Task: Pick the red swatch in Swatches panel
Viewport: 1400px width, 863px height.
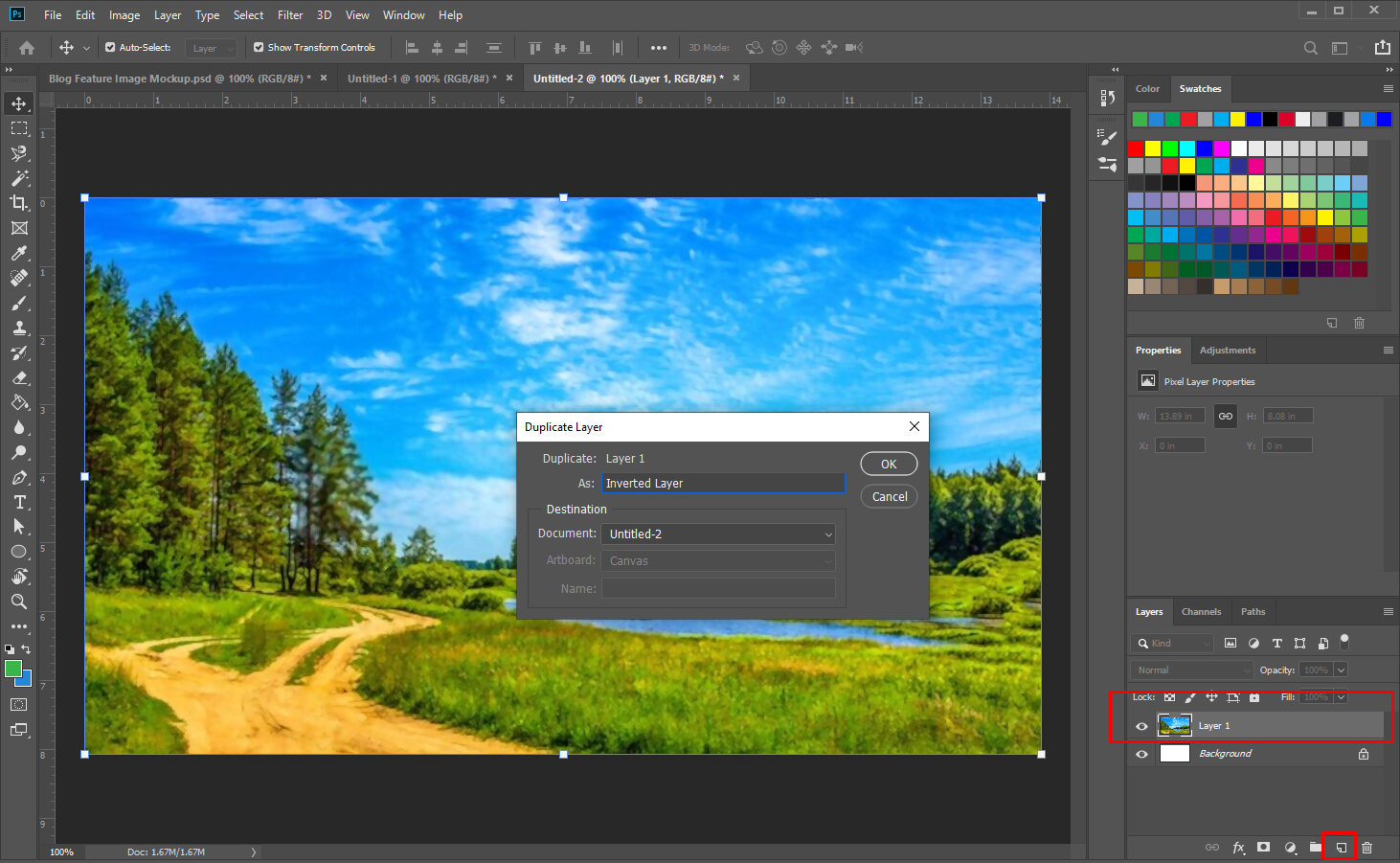Action: [x=1138, y=148]
